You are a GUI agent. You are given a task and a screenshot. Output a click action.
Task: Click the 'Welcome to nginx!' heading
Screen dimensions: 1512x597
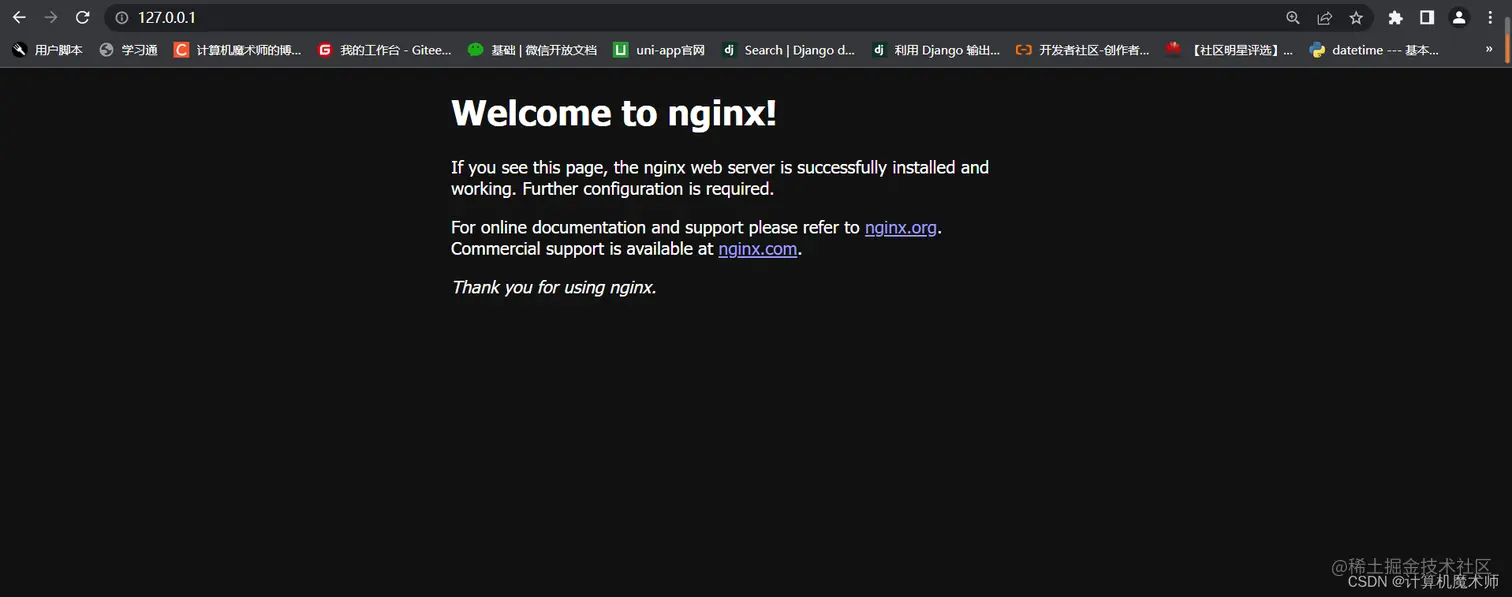[614, 113]
